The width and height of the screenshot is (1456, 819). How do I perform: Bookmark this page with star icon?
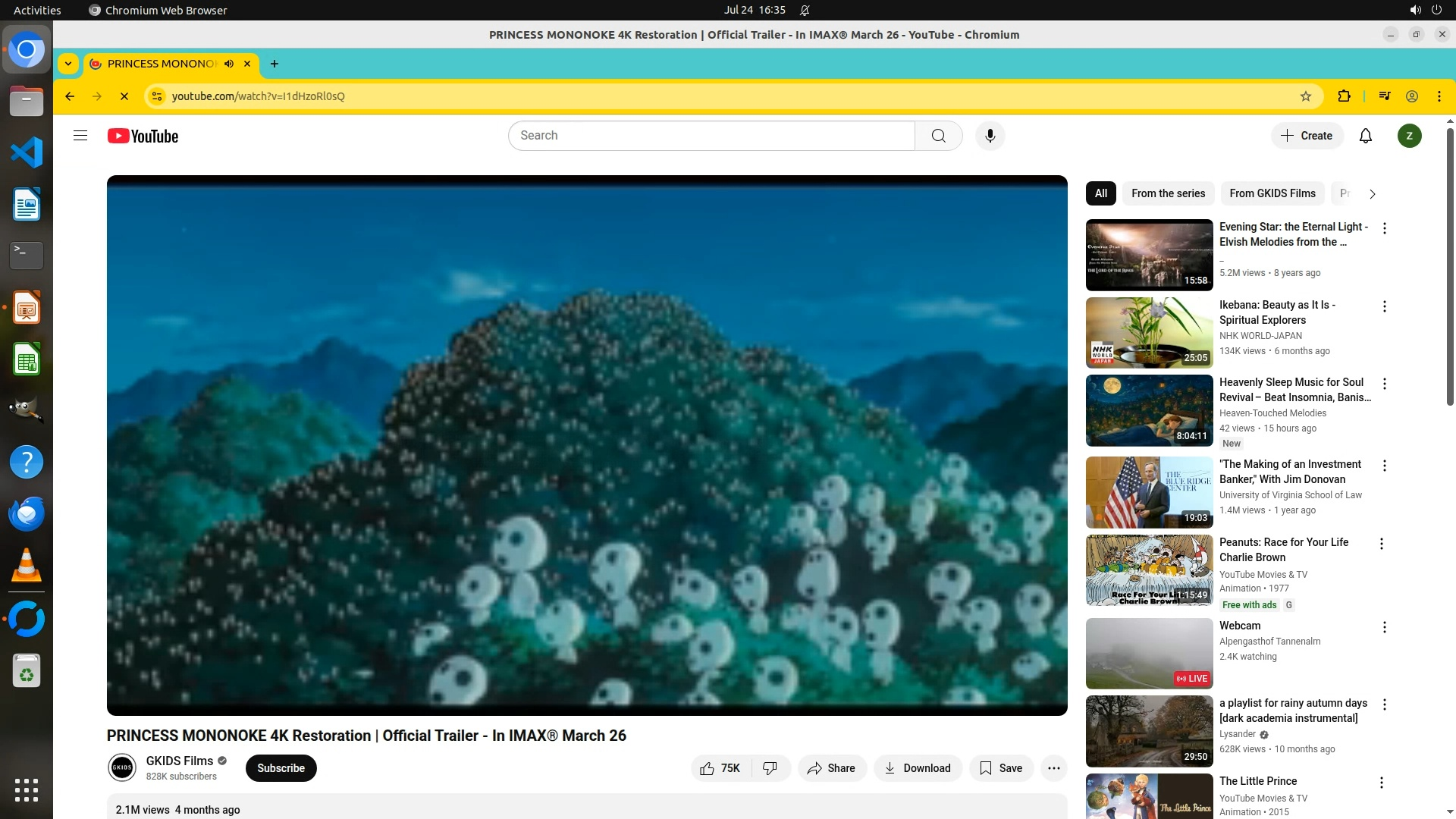(1305, 96)
